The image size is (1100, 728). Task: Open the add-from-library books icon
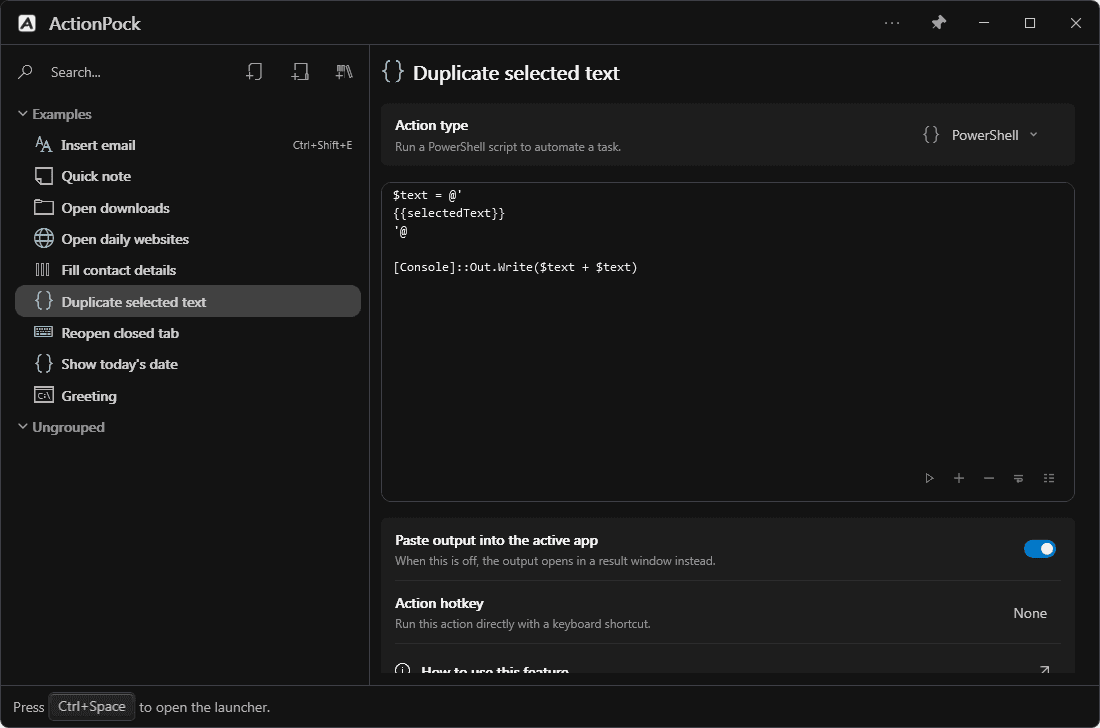click(344, 72)
